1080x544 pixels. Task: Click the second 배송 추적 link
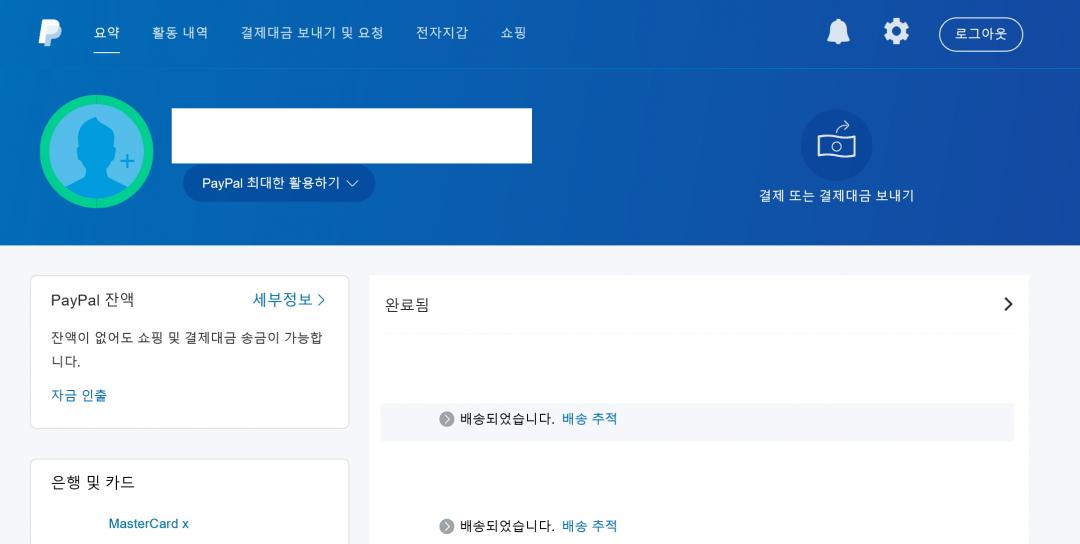coord(589,526)
